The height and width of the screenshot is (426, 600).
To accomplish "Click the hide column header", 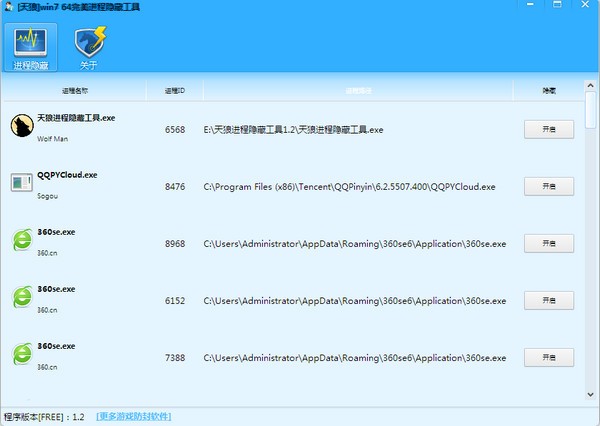I will 549,91.
